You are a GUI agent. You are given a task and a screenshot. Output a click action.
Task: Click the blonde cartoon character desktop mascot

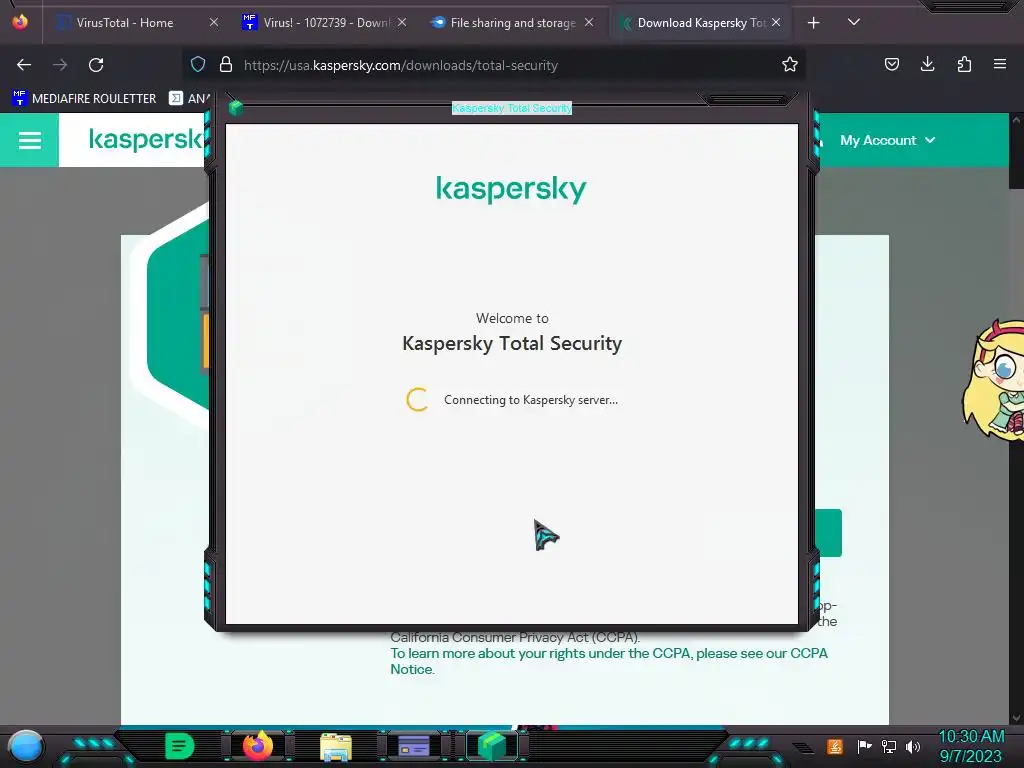(993, 380)
